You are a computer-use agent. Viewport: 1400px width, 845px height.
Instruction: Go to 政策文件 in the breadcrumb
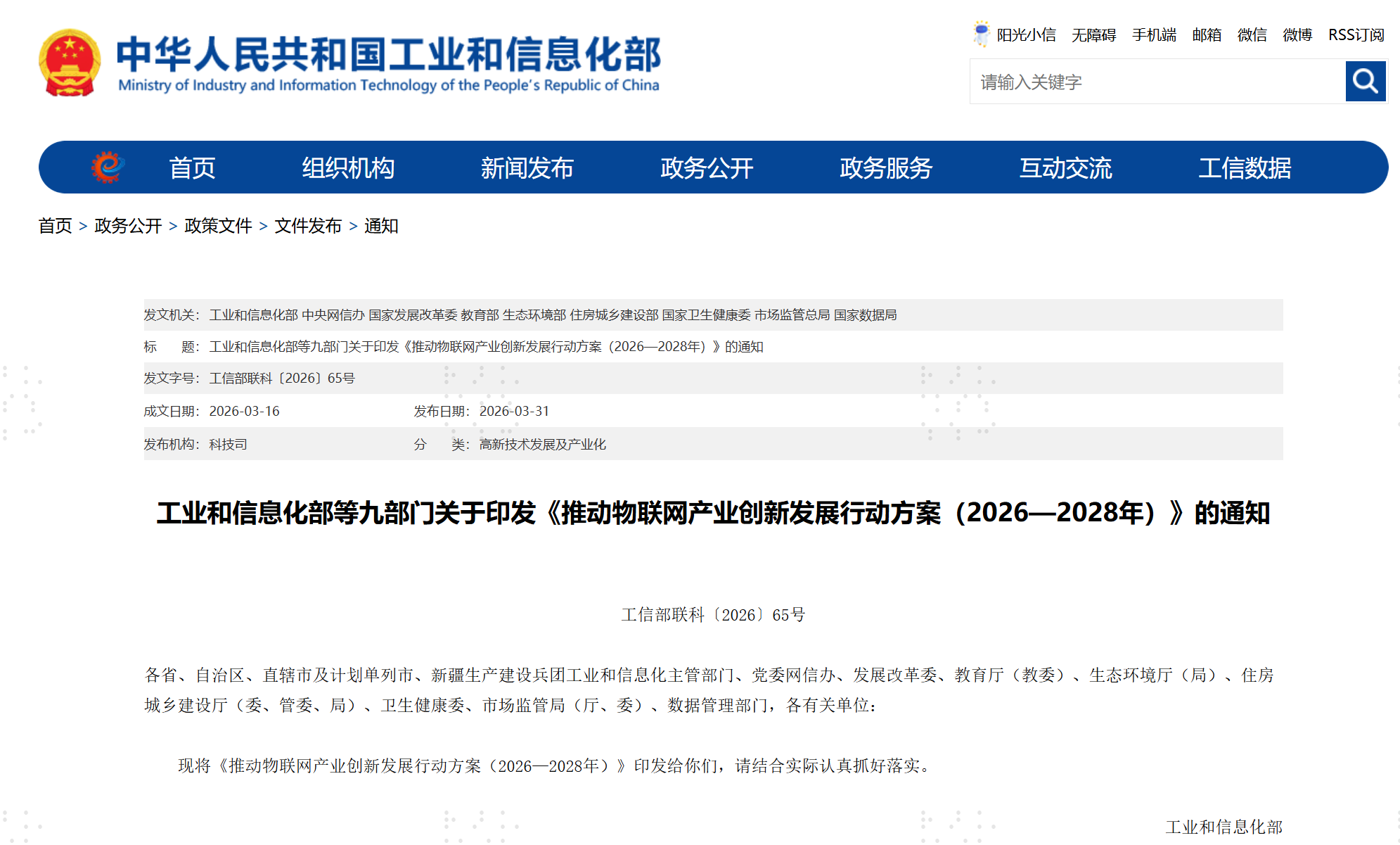pos(218,226)
